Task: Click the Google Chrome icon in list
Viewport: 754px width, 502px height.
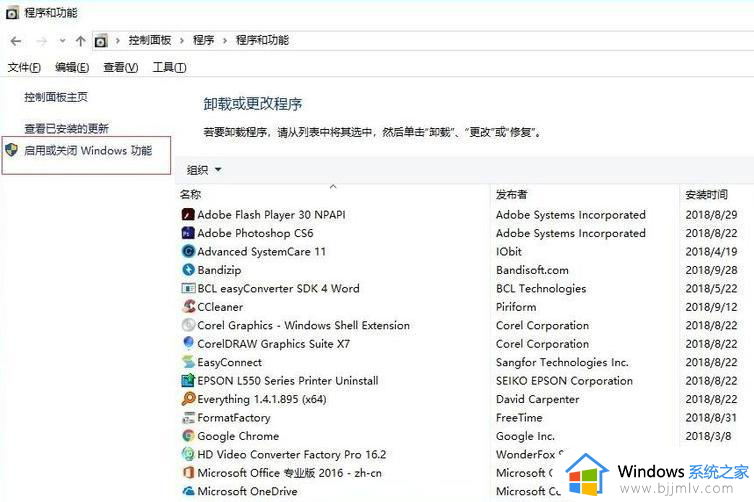Action: 188,436
